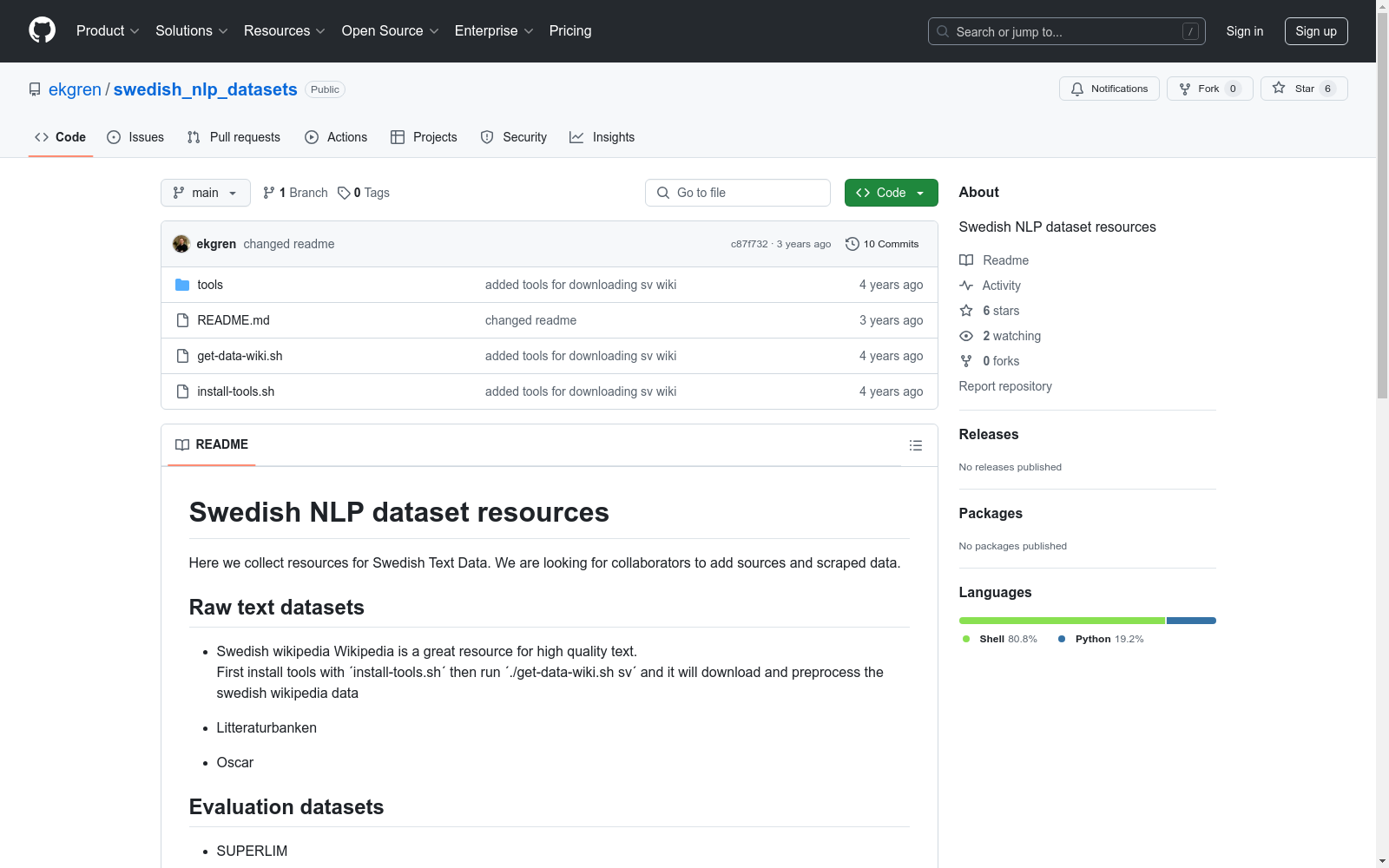
Task: Open the Product dropdown menu
Action: 108,30
